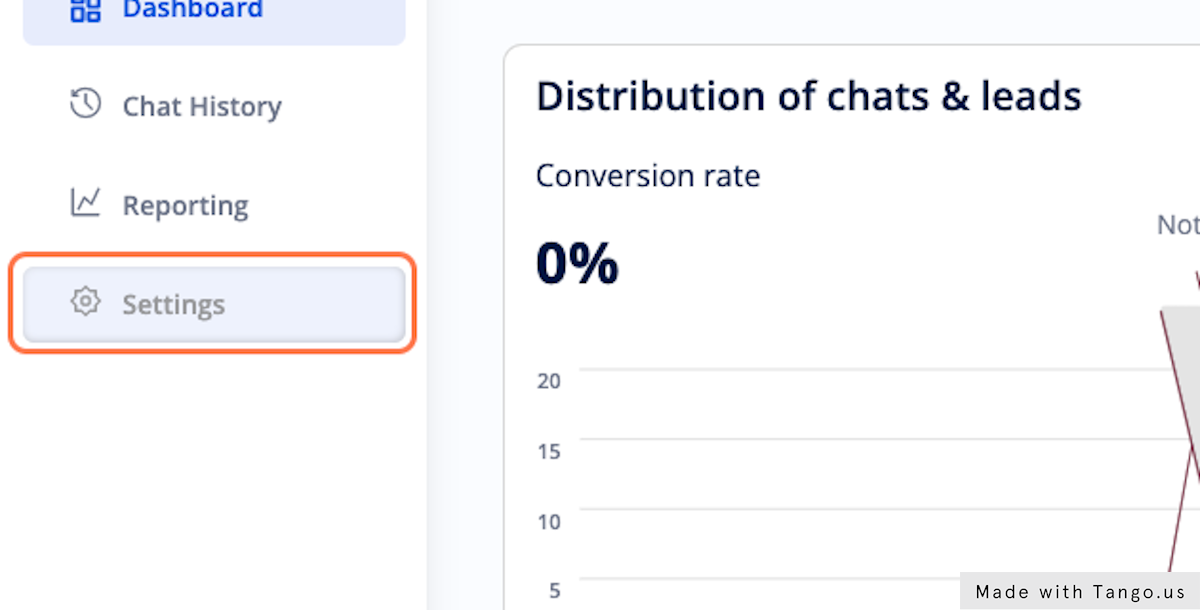Click the 20 y-axis label
The height and width of the screenshot is (610, 1200).
(x=548, y=381)
